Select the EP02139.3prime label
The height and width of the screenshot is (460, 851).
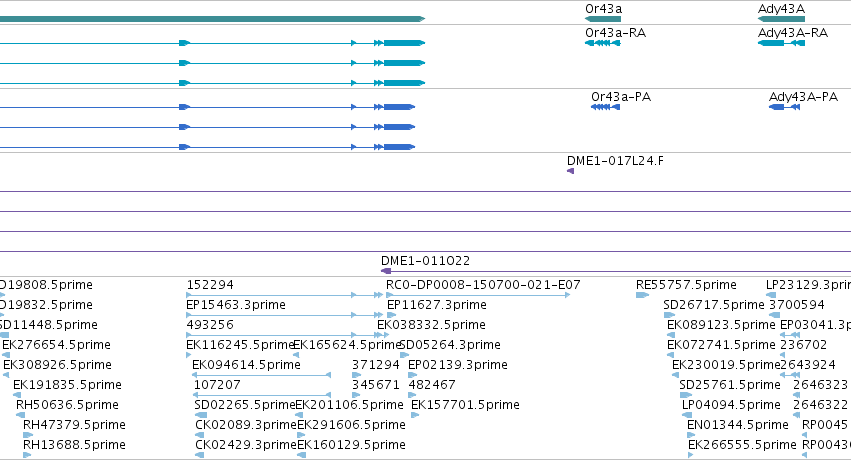pyautogui.click(x=458, y=365)
